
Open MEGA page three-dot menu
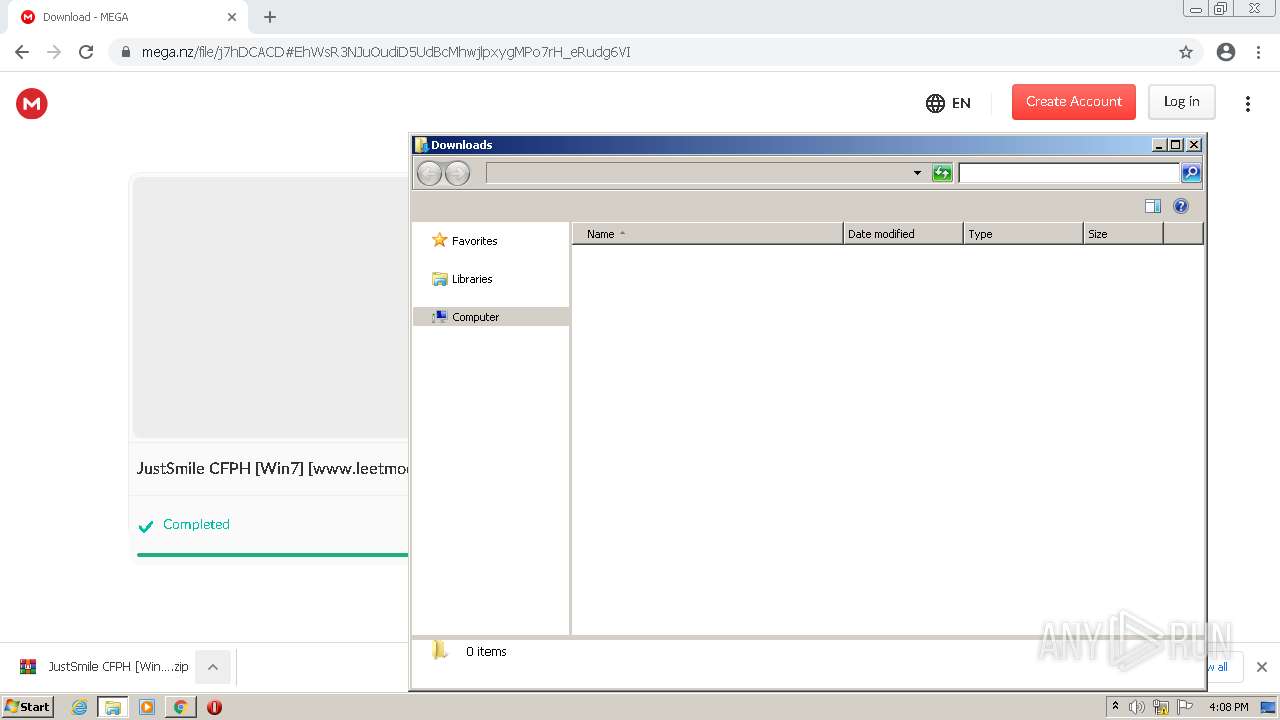click(1248, 103)
